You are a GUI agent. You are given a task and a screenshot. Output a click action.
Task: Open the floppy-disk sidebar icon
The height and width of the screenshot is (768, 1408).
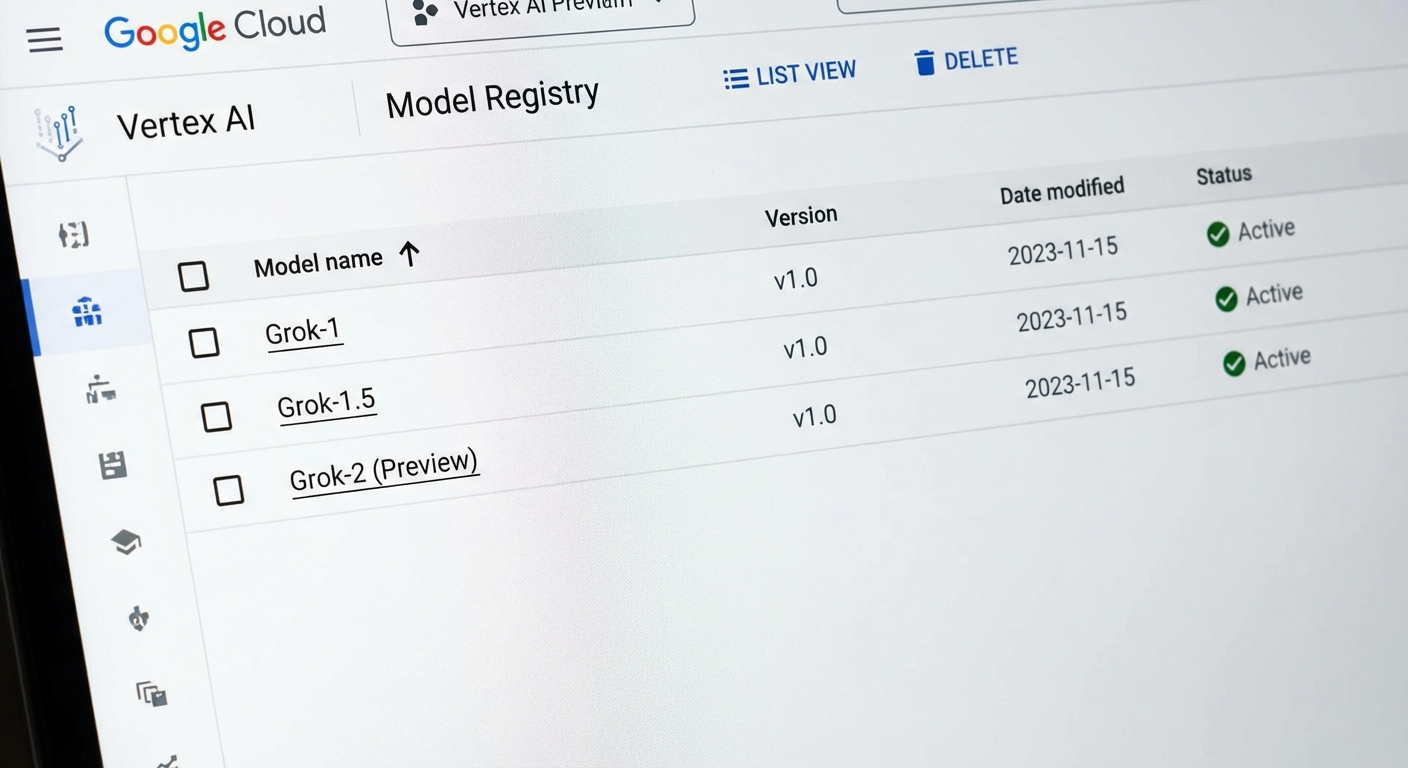point(112,465)
